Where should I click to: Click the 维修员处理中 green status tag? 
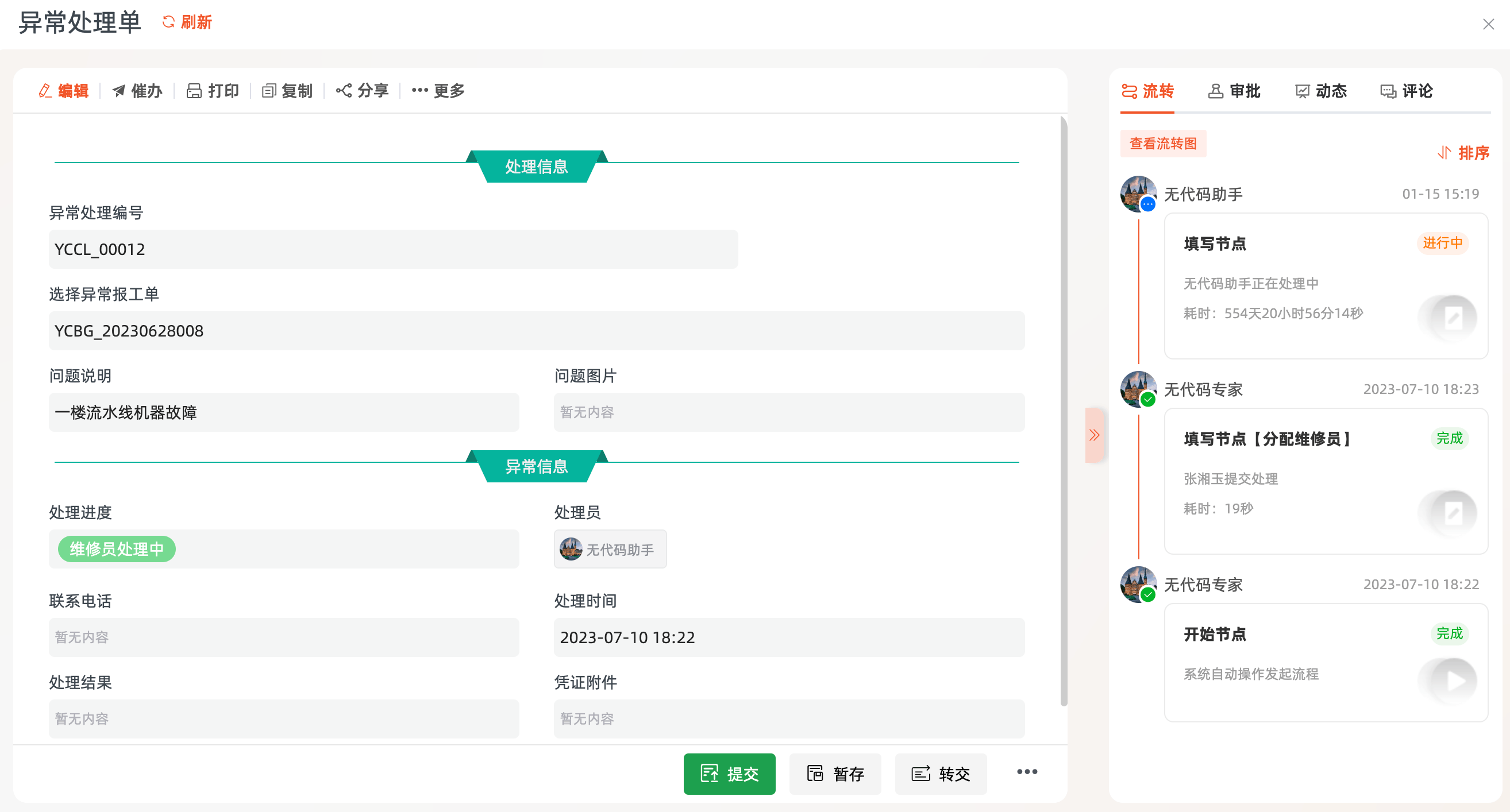[x=117, y=549]
